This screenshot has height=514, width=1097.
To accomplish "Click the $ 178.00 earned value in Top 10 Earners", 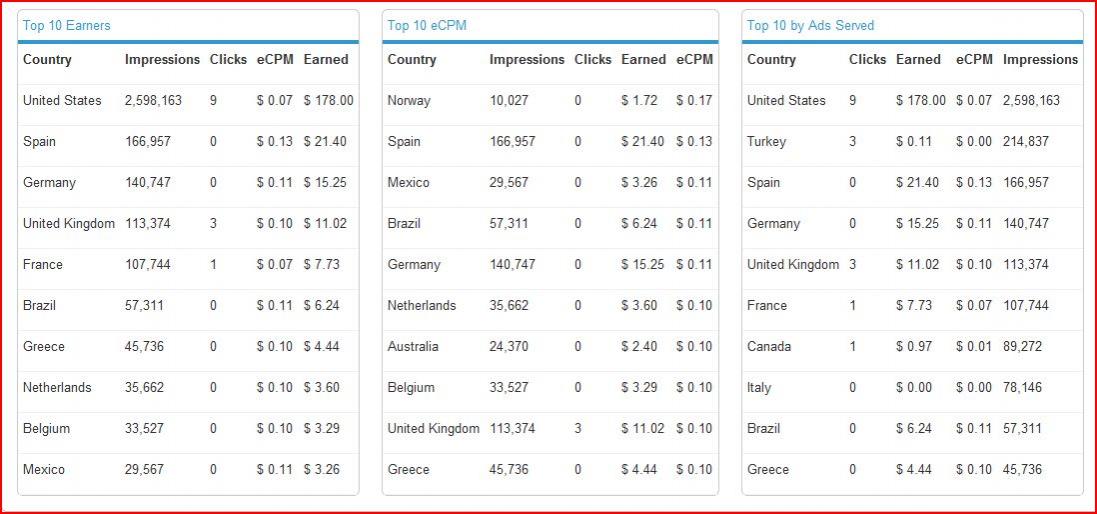I will click(x=328, y=100).
